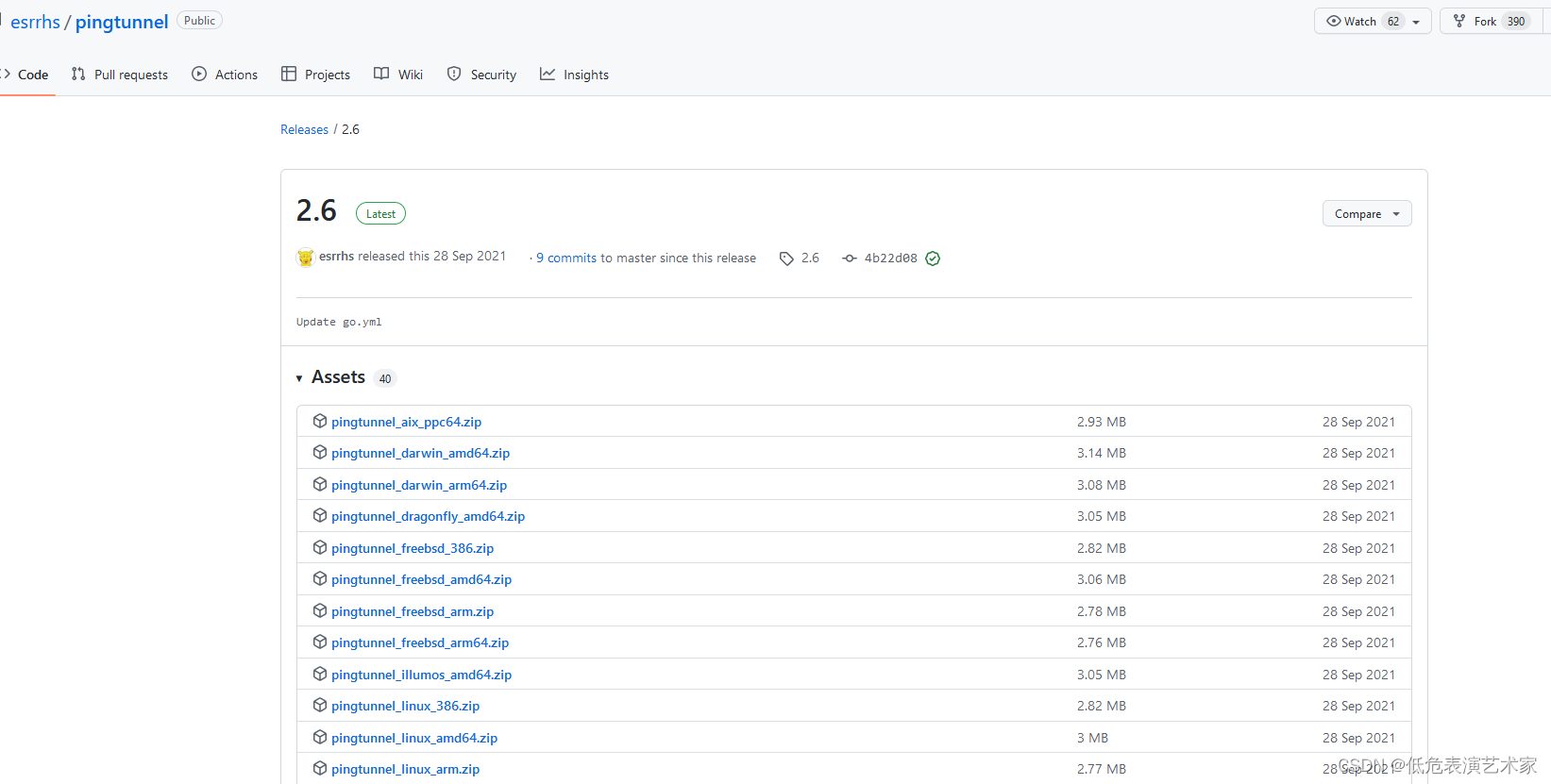Click the Projects table icon

coord(289,74)
